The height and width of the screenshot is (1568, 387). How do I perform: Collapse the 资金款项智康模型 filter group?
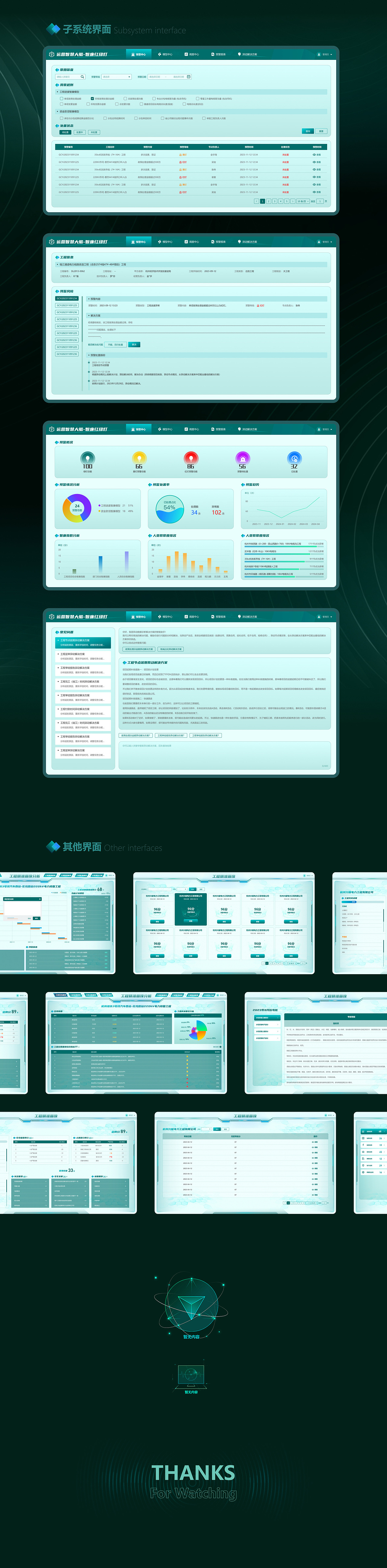(x=58, y=111)
